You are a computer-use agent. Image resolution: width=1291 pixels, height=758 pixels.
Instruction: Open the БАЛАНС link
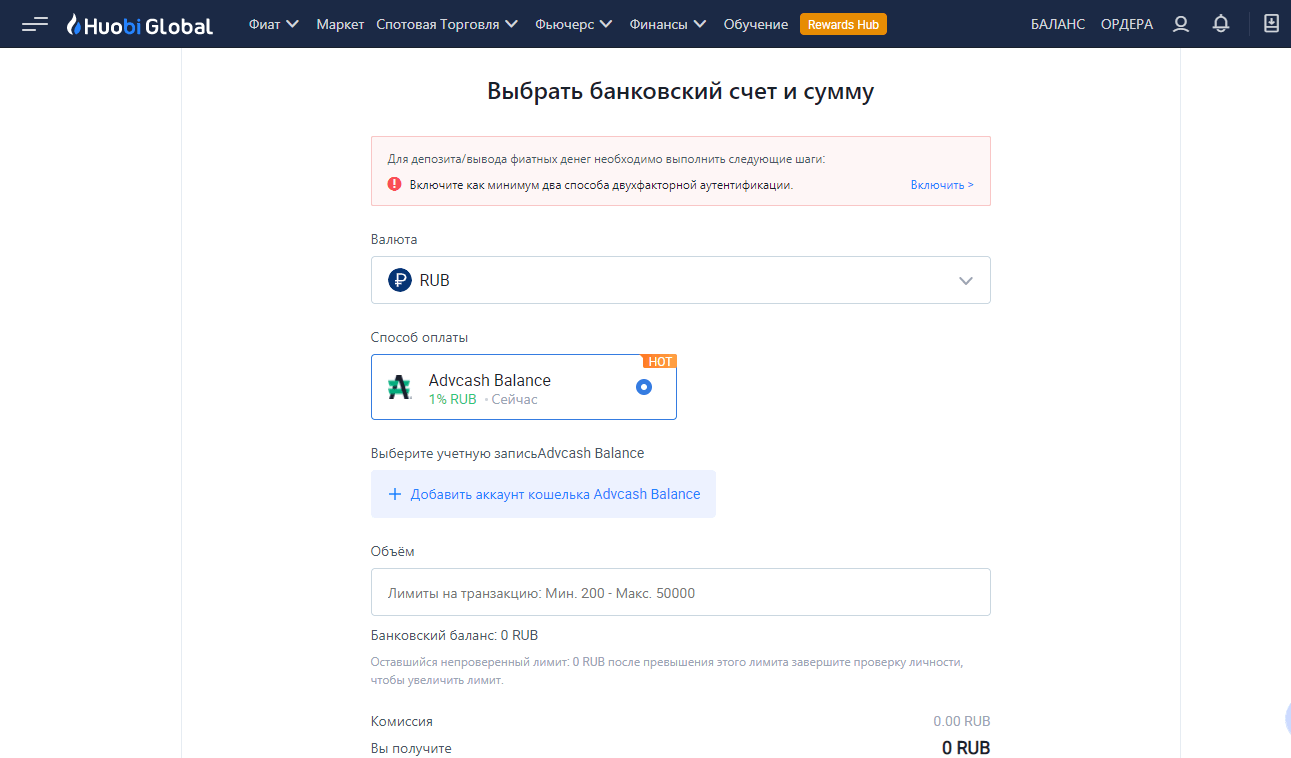coord(1057,24)
